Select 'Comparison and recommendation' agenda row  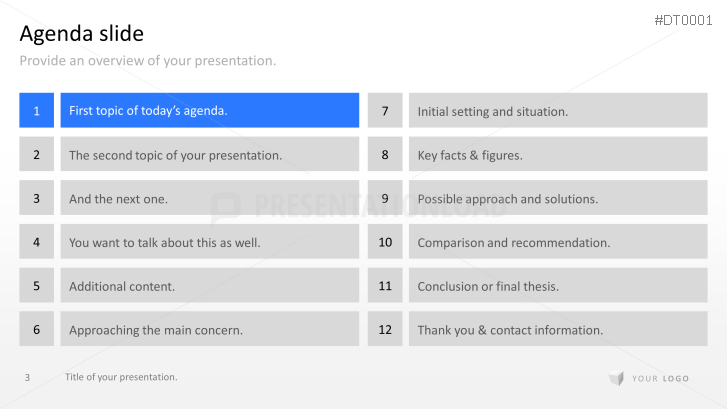[558, 241]
